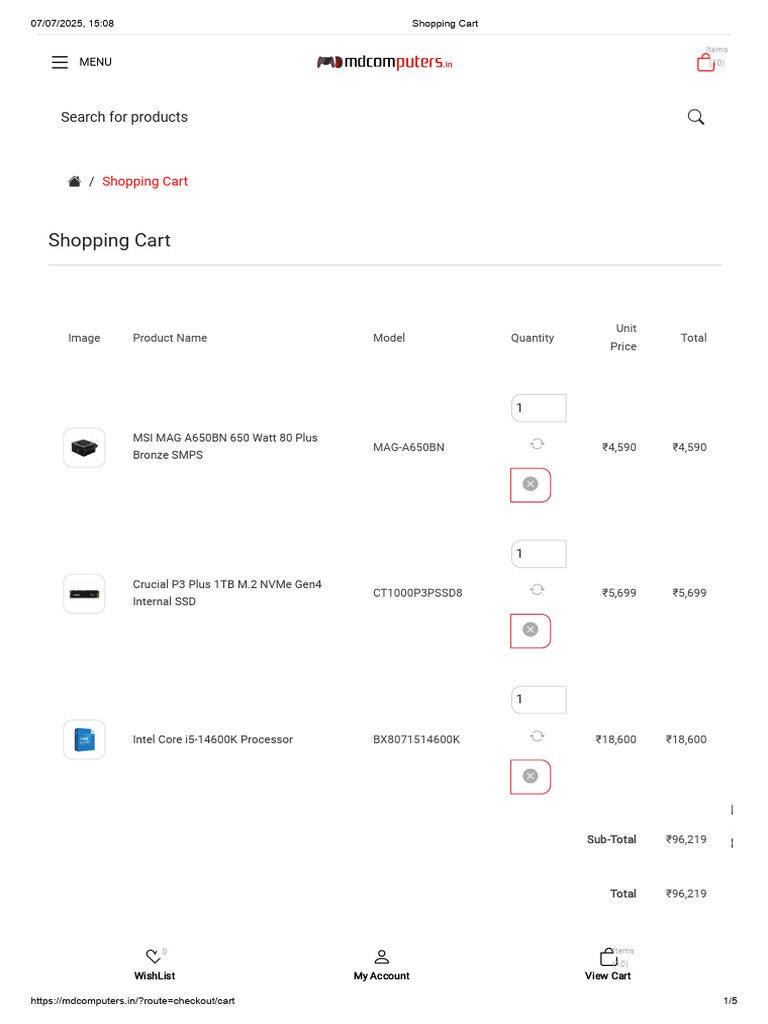Remove Crucial P3 Plus SSD from cart

pyautogui.click(x=530, y=630)
